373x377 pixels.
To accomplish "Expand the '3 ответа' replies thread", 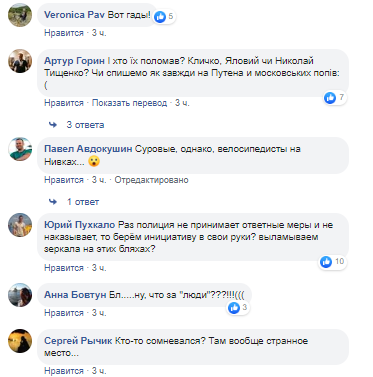I will (x=85, y=125).
